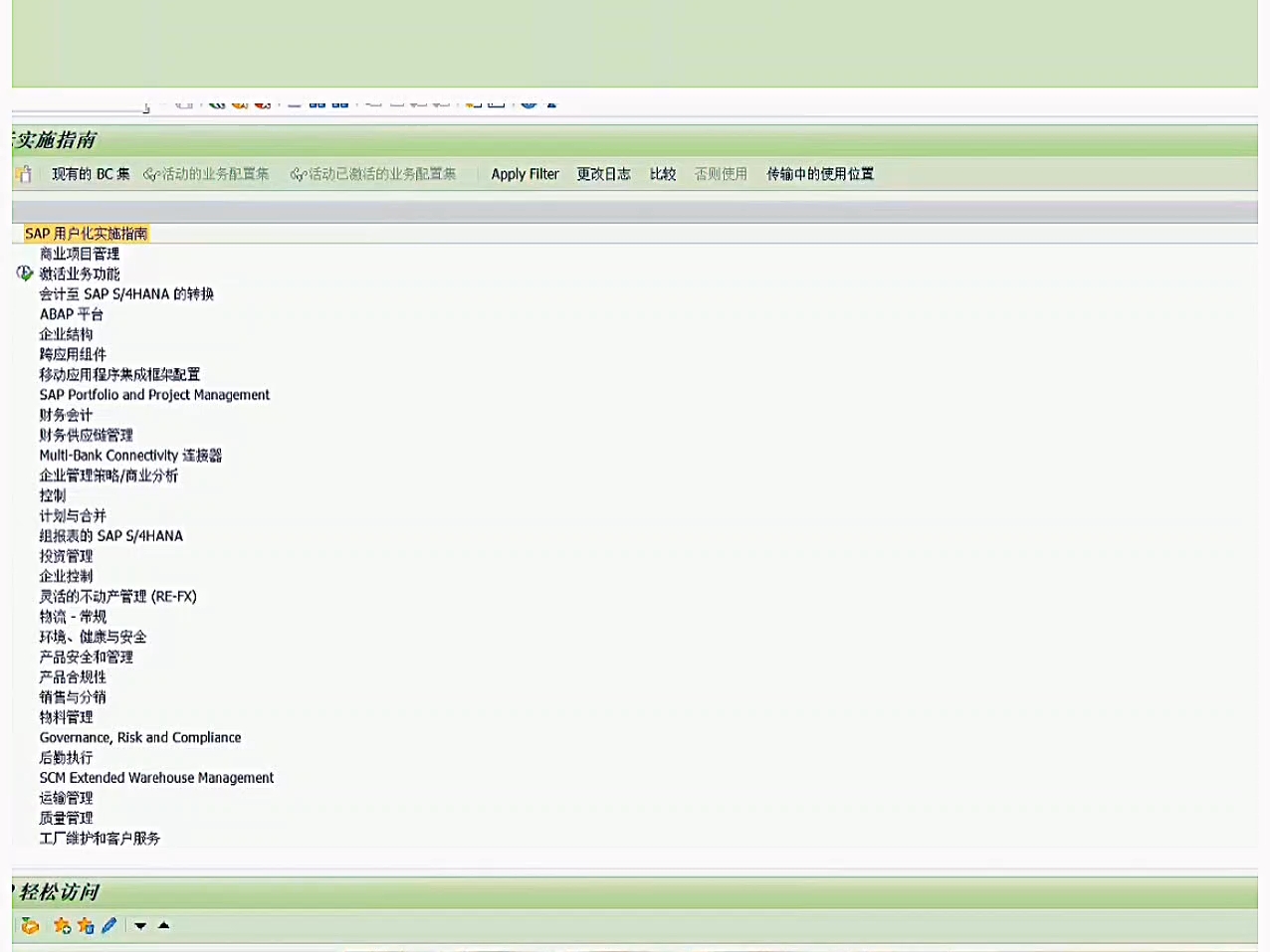
Task: Click 活动已激活的业务配置集 toolbar button
Action: [x=373, y=174]
